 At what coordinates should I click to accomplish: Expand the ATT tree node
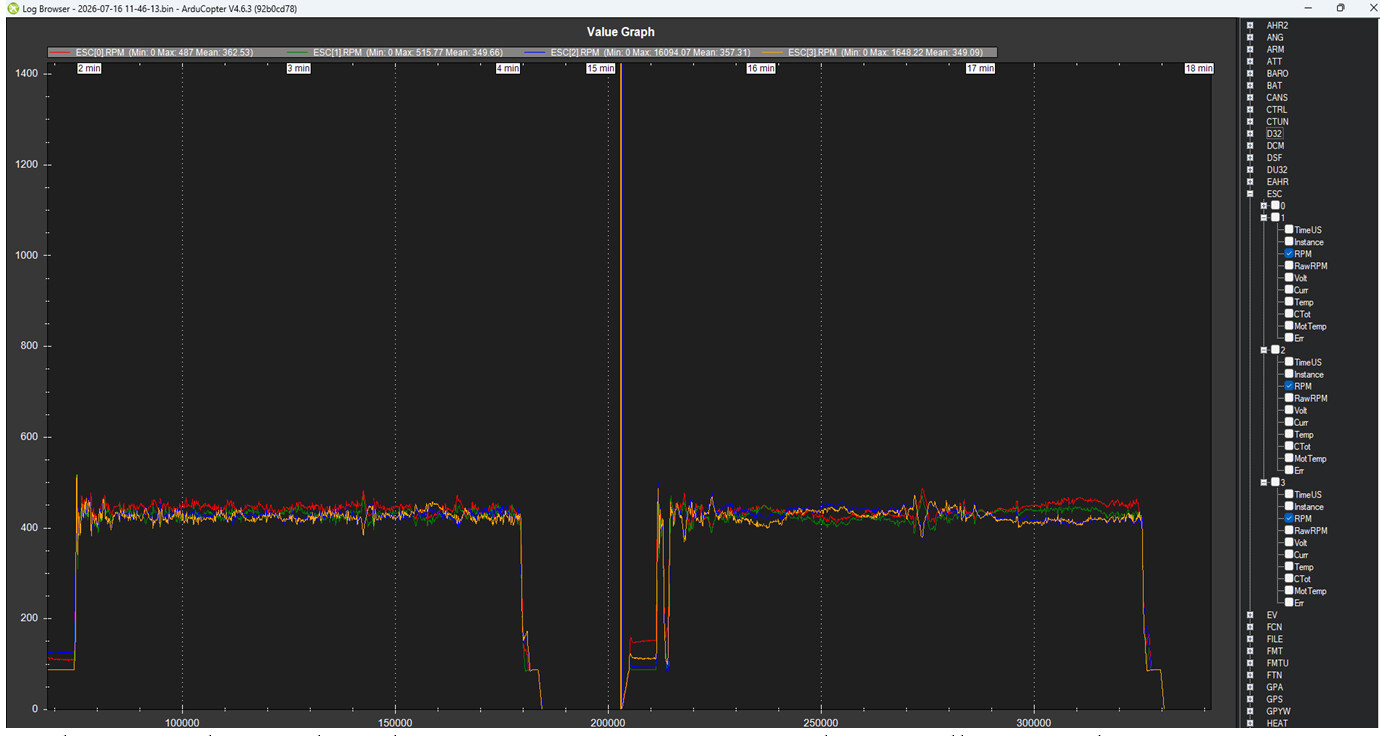click(1250, 61)
